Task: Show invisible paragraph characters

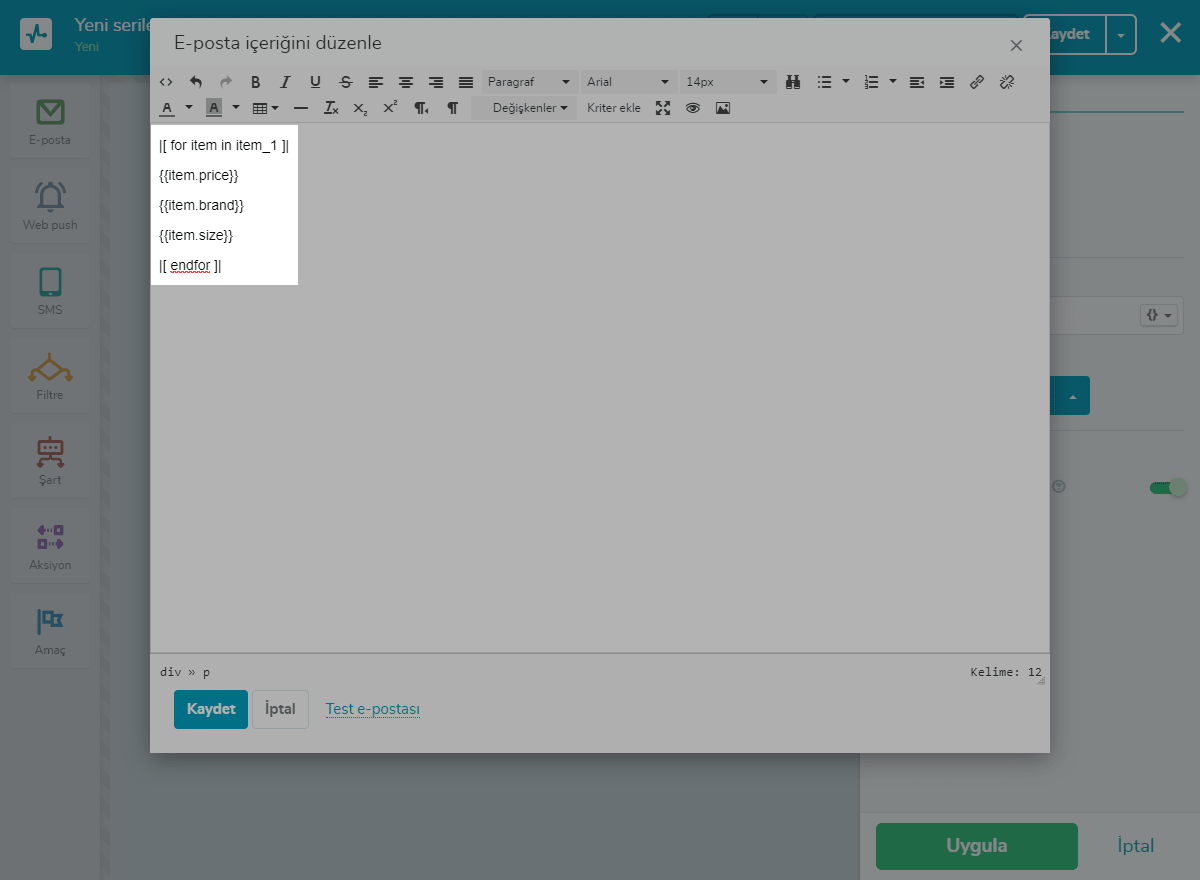Action: [452, 108]
